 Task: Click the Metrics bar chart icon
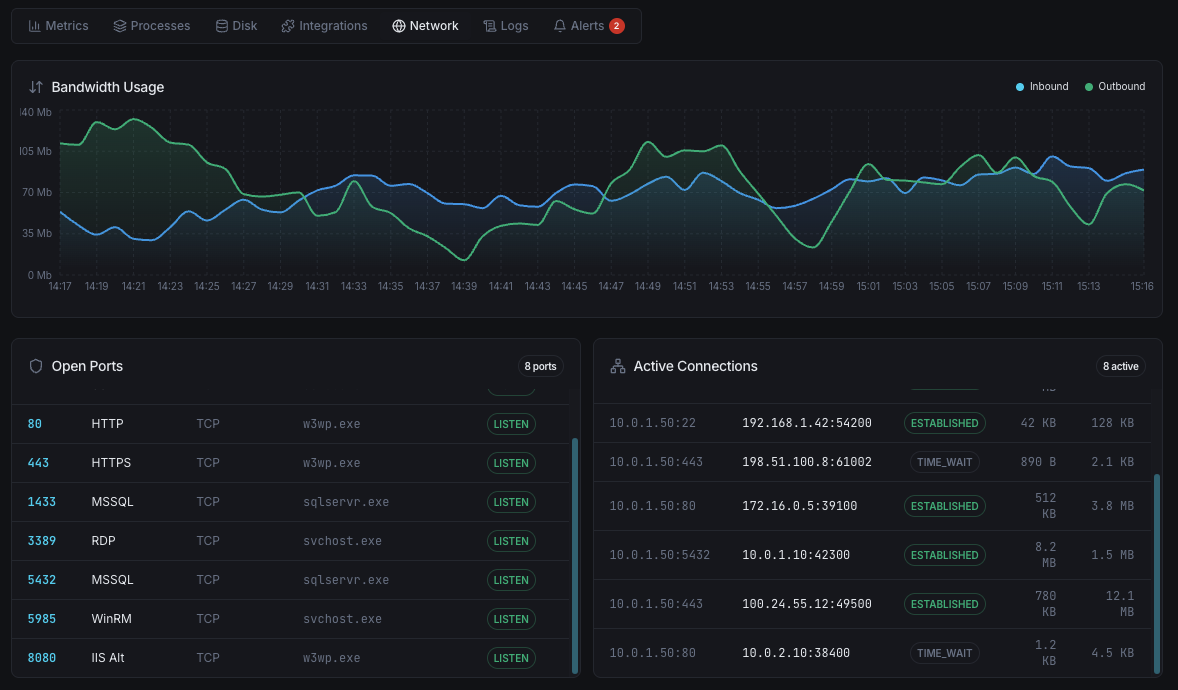tap(35, 26)
